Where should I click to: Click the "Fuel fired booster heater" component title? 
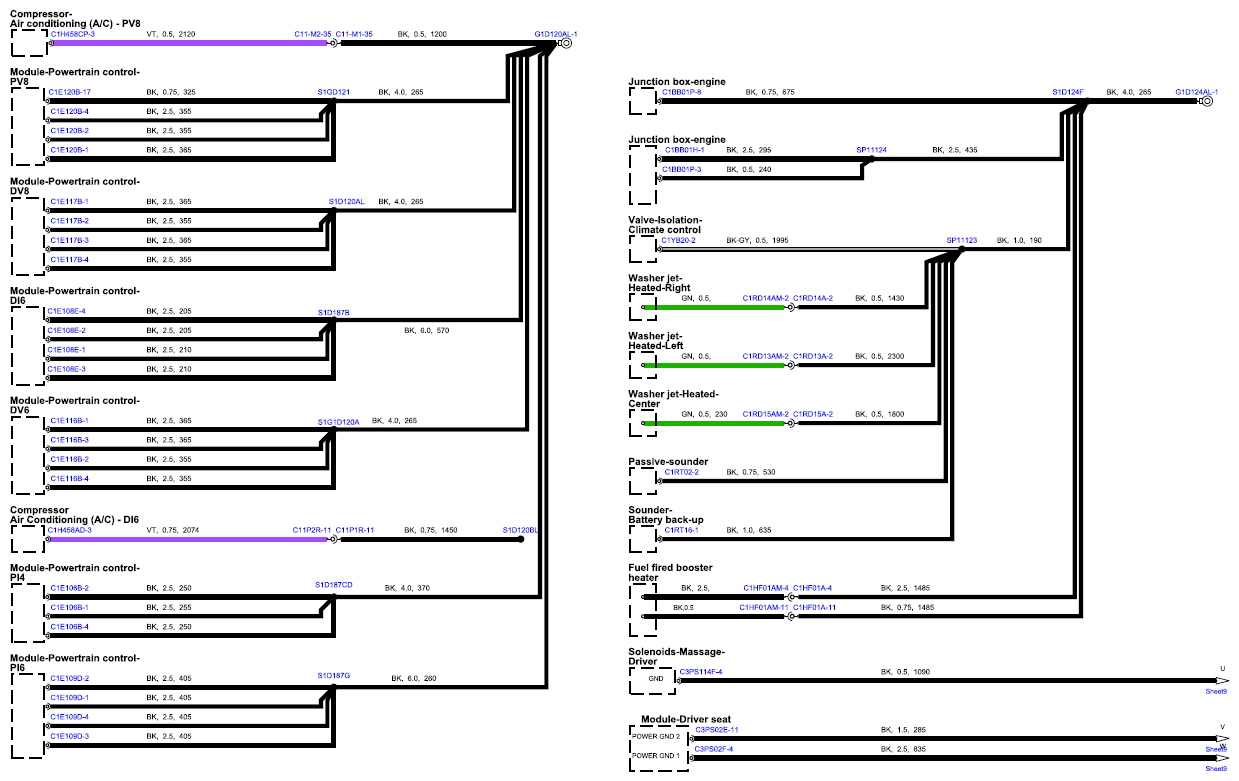pos(670,572)
